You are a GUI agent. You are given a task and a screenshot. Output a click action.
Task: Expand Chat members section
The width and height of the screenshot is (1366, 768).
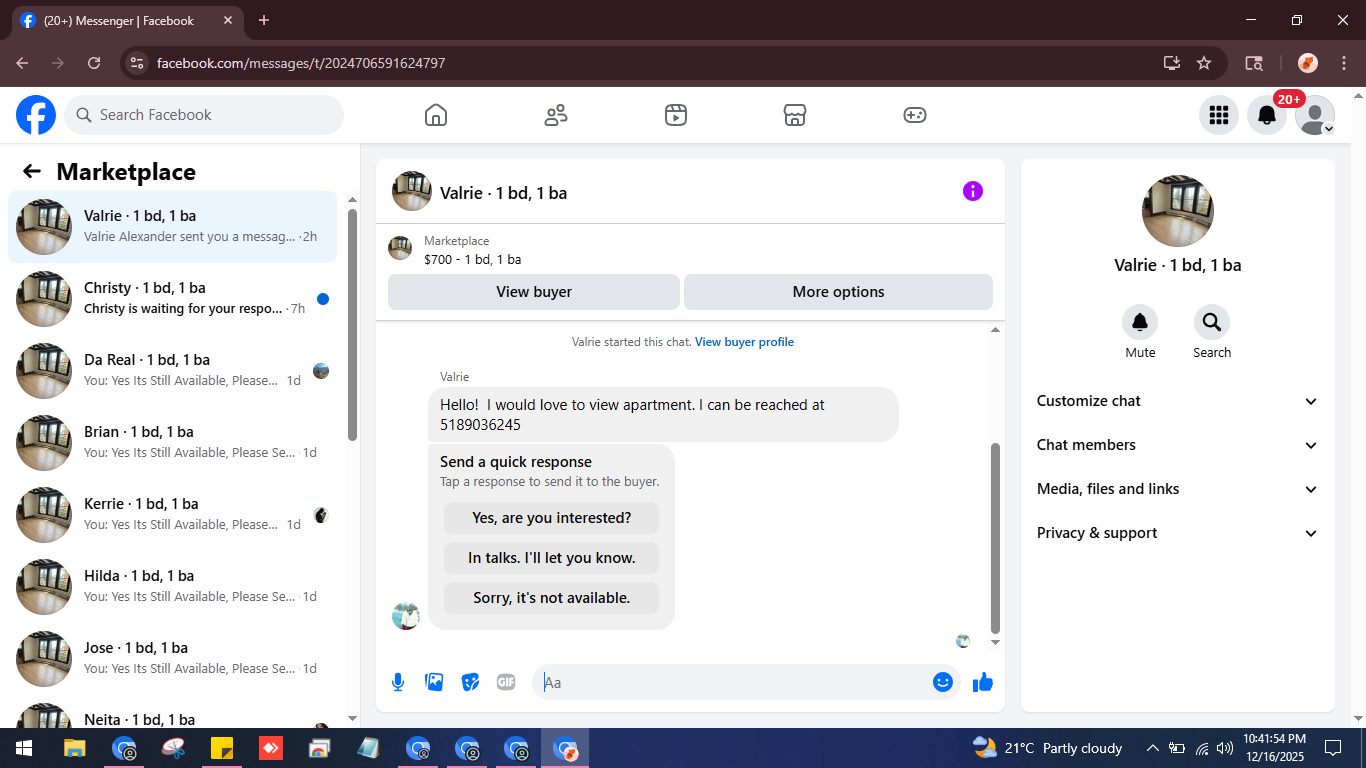click(x=1178, y=445)
